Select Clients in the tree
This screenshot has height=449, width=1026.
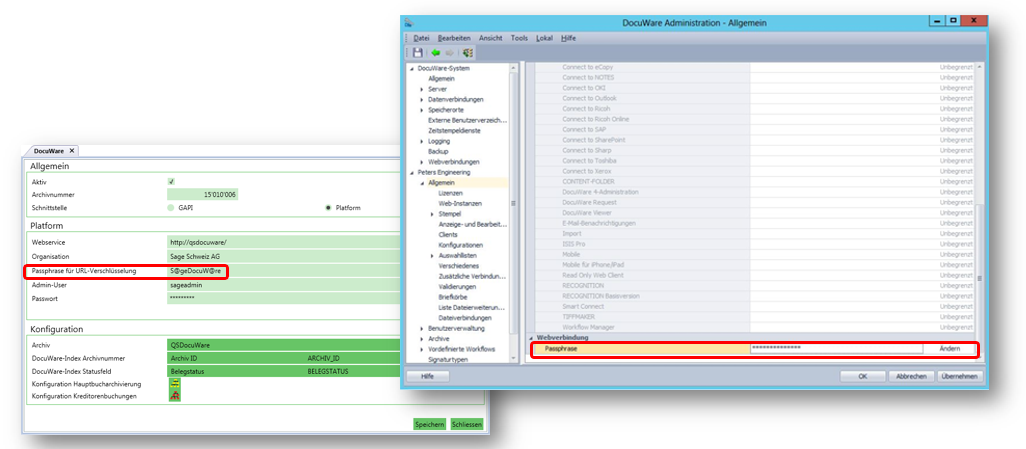pos(448,234)
